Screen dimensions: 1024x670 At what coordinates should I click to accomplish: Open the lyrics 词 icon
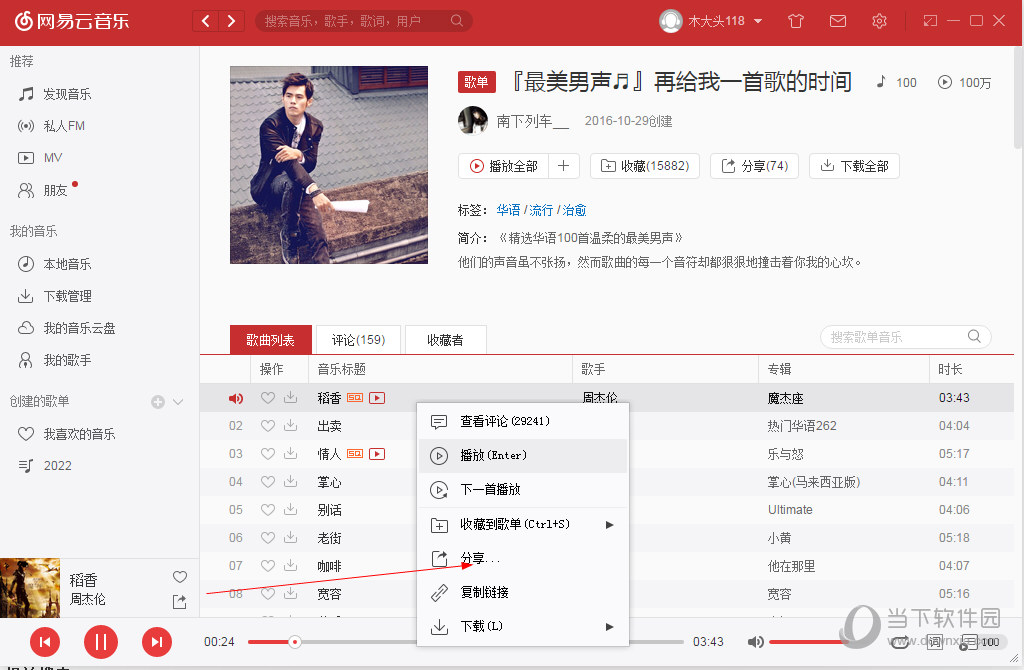[x=935, y=643]
